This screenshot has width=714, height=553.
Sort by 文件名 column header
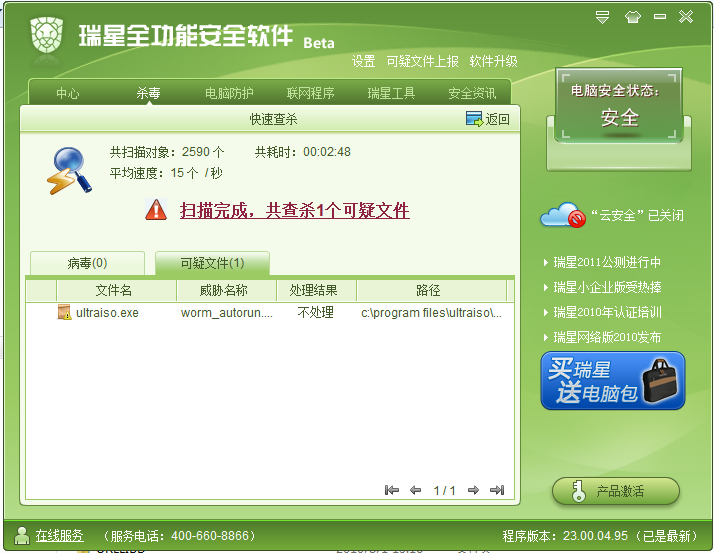(116, 291)
